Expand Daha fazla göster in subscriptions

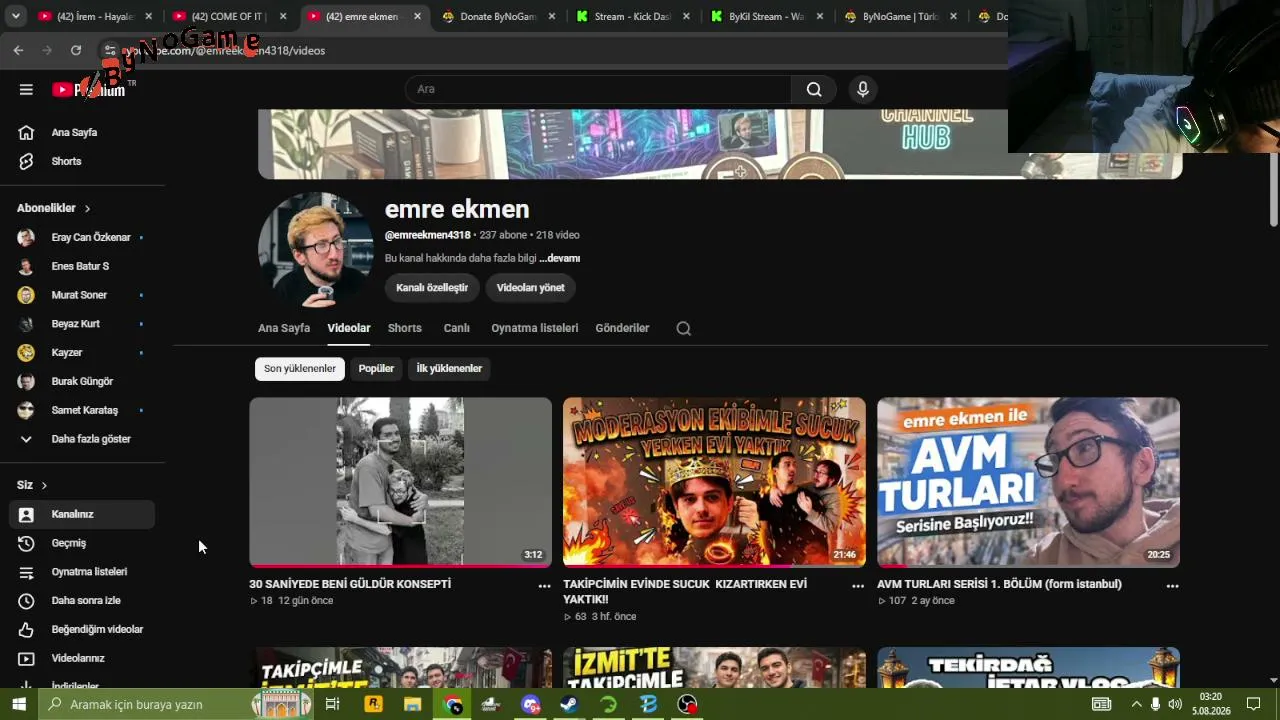(x=82, y=439)
